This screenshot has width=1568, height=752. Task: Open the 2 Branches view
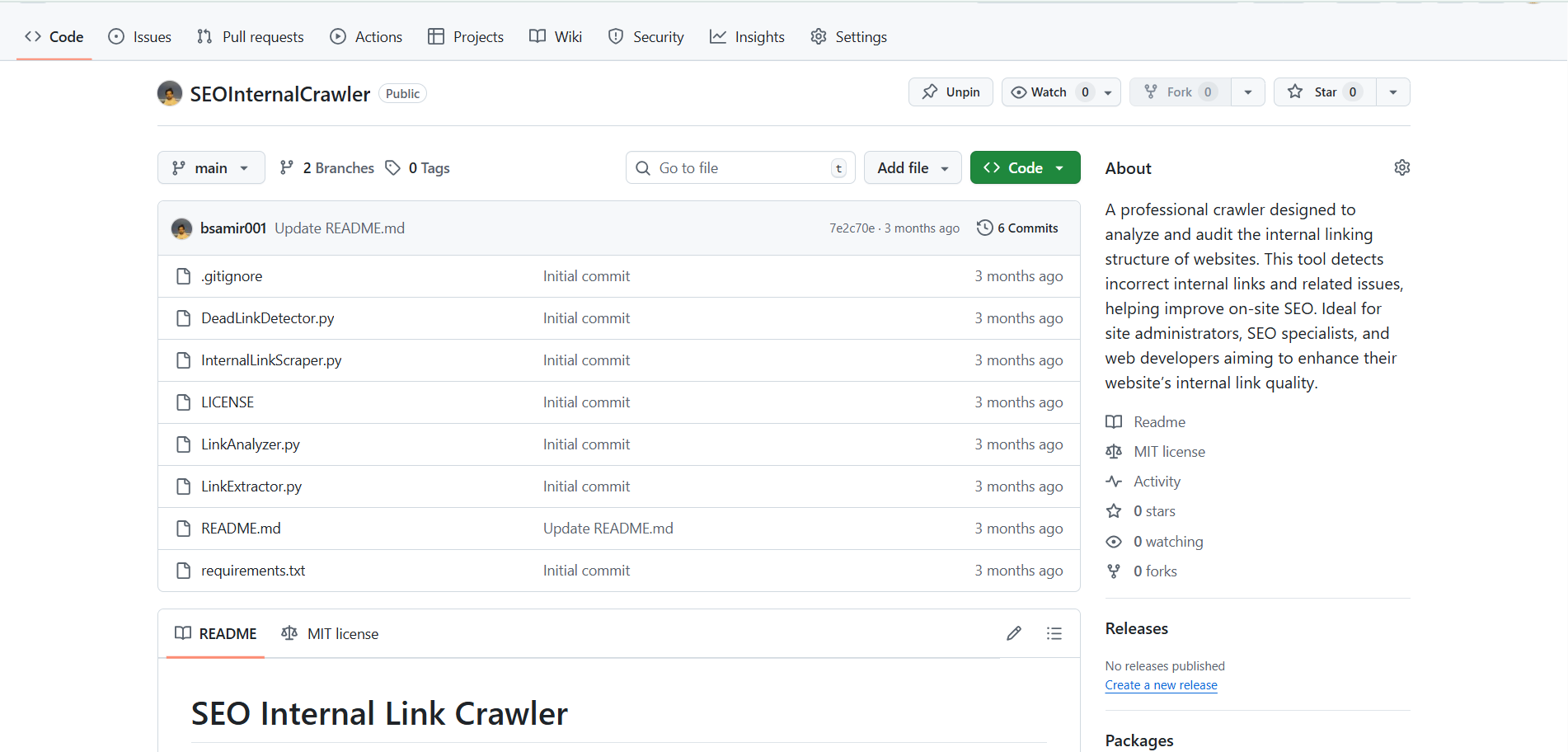pyautogui.click(x=327, y=167)
